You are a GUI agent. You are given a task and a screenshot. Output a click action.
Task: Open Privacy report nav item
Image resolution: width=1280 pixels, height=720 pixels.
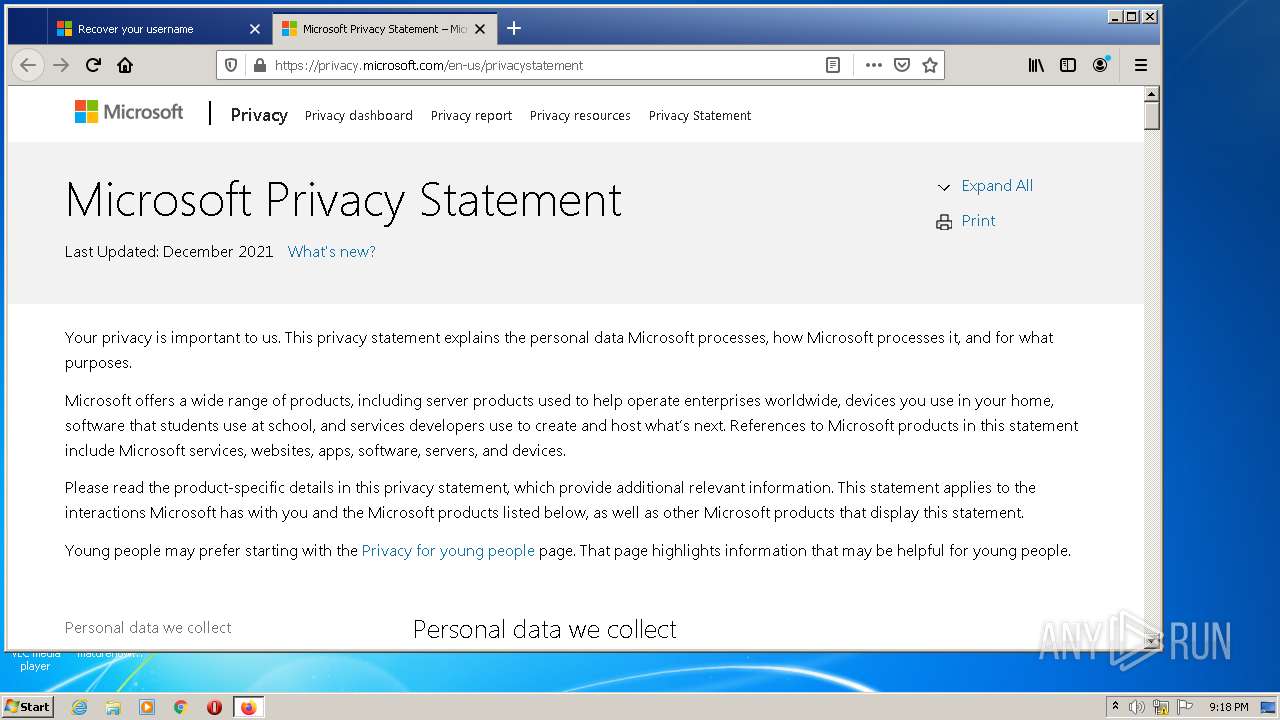pos(471,116)
